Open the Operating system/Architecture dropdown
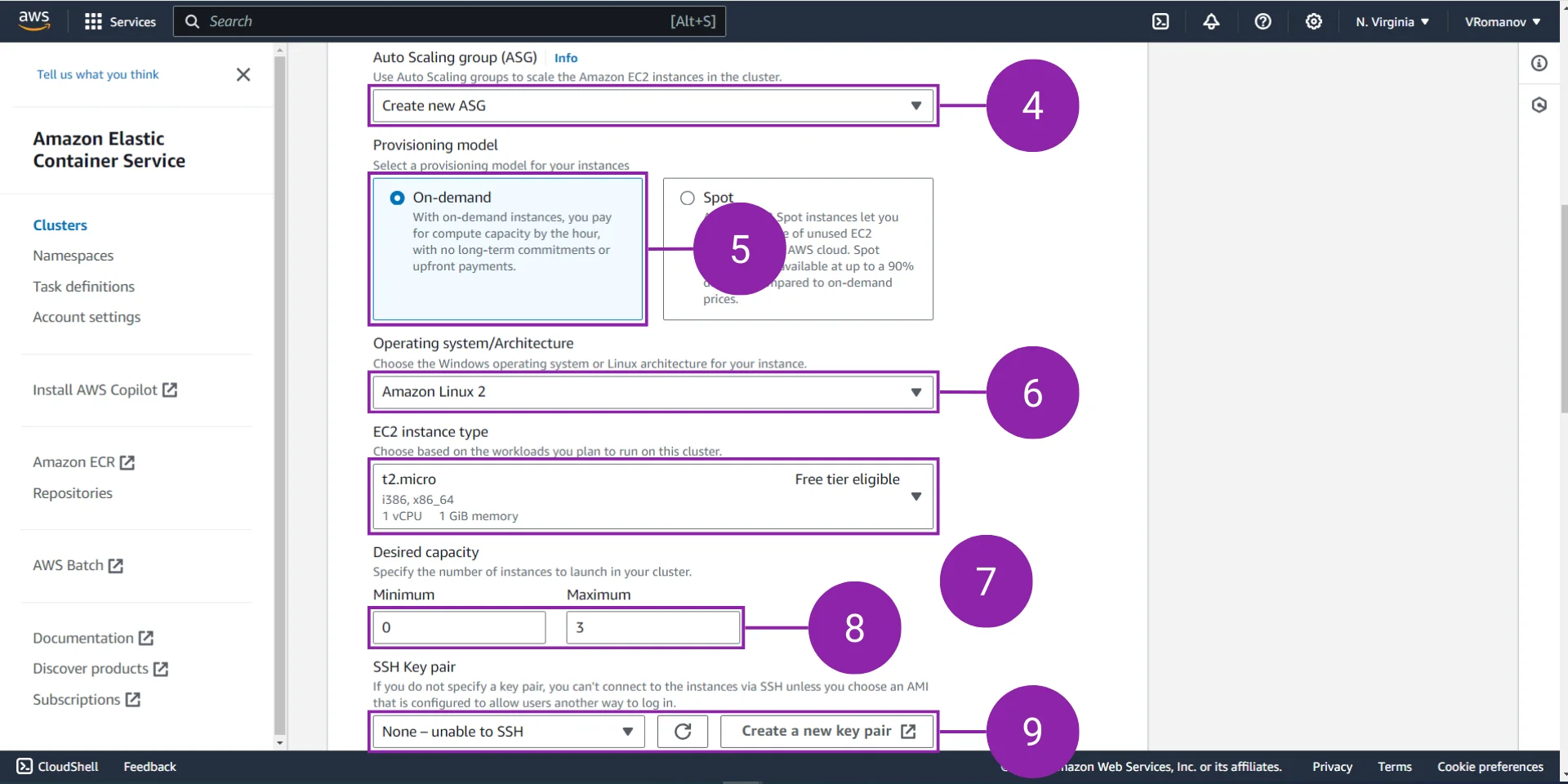This screenshot has height=784, width=1568. coord(653,392)
